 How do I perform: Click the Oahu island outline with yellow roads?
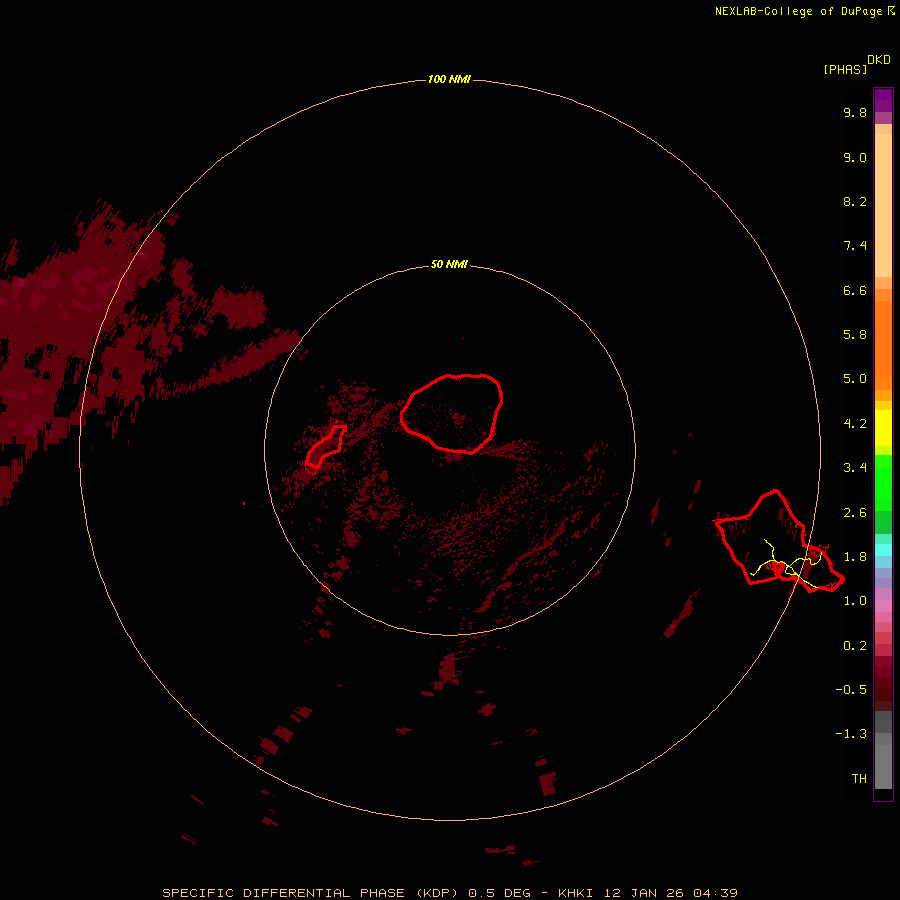click(x=779, y=541)
